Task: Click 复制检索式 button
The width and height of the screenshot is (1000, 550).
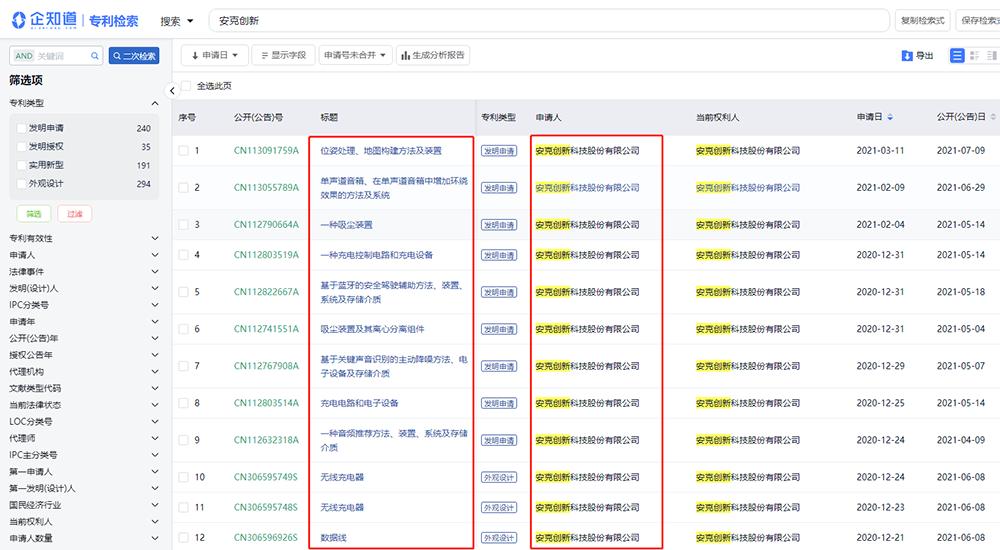Action: click(922, 20)
